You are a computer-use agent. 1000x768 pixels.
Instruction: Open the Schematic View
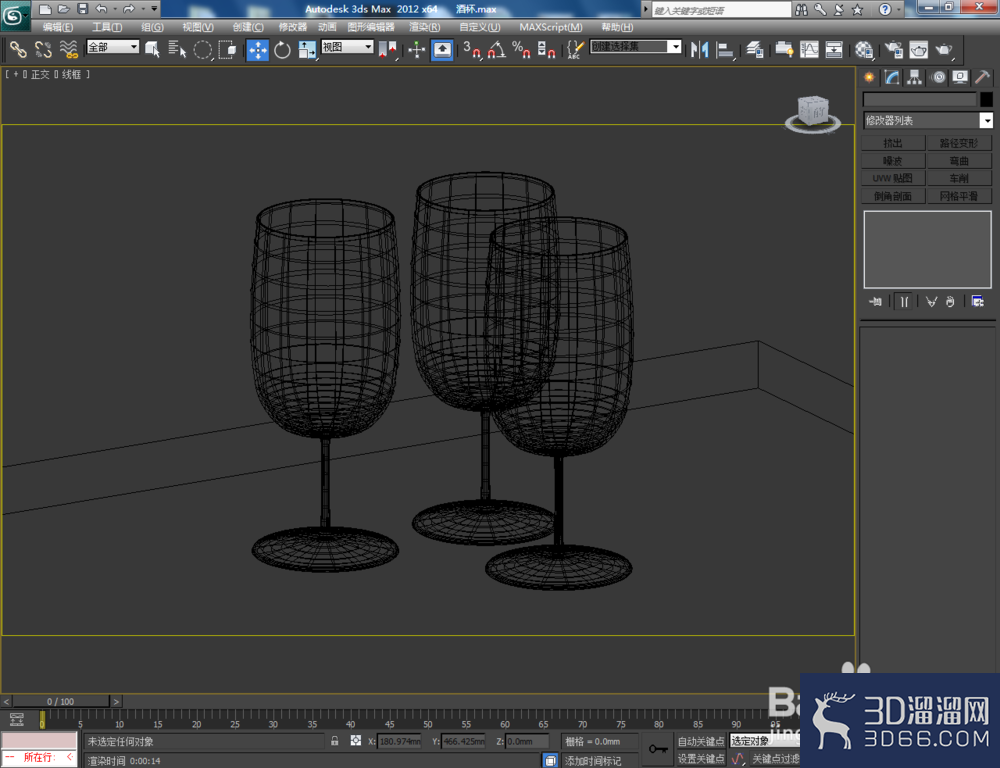click(x=834, y=50)
